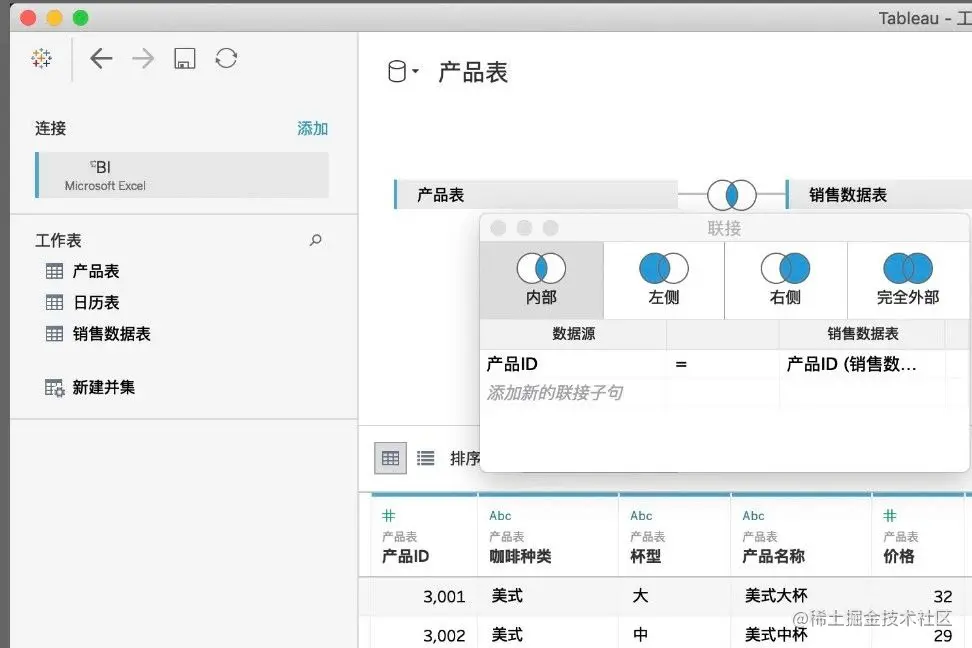The image size is (972, 648).
Task: Click the 销售数据表 column header in join dialog
Action: (x=862, y=334)
